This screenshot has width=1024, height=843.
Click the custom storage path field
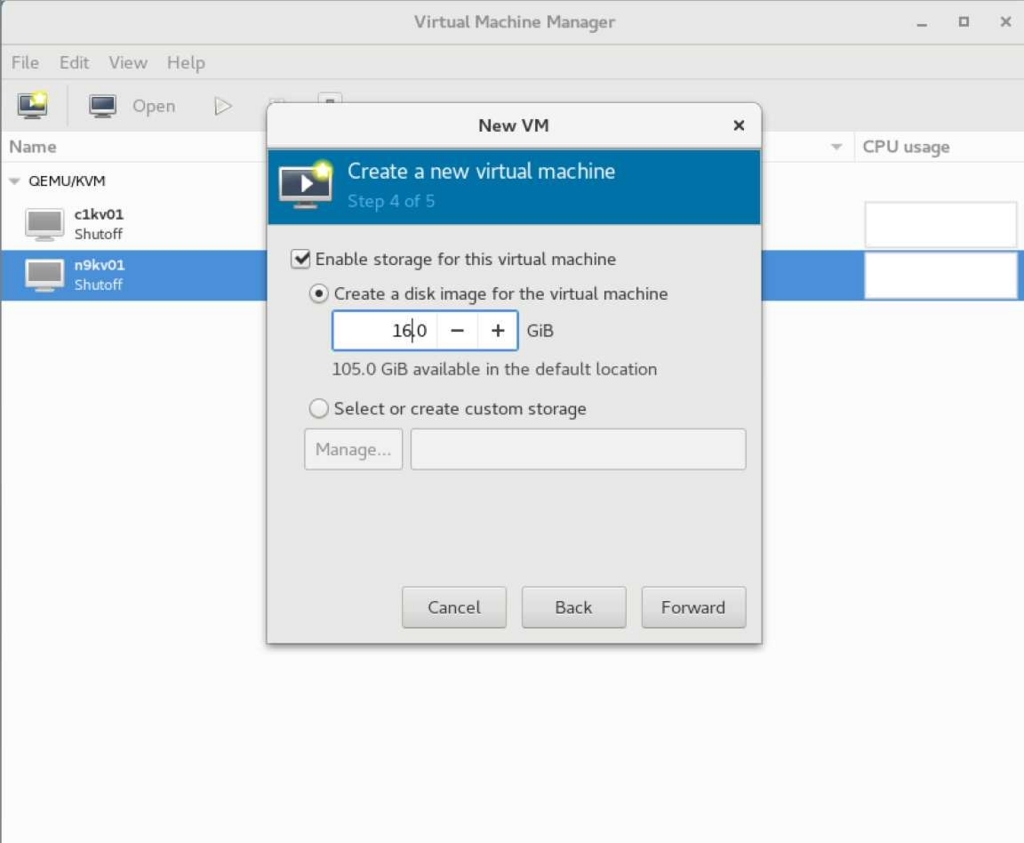pos(578,449)
